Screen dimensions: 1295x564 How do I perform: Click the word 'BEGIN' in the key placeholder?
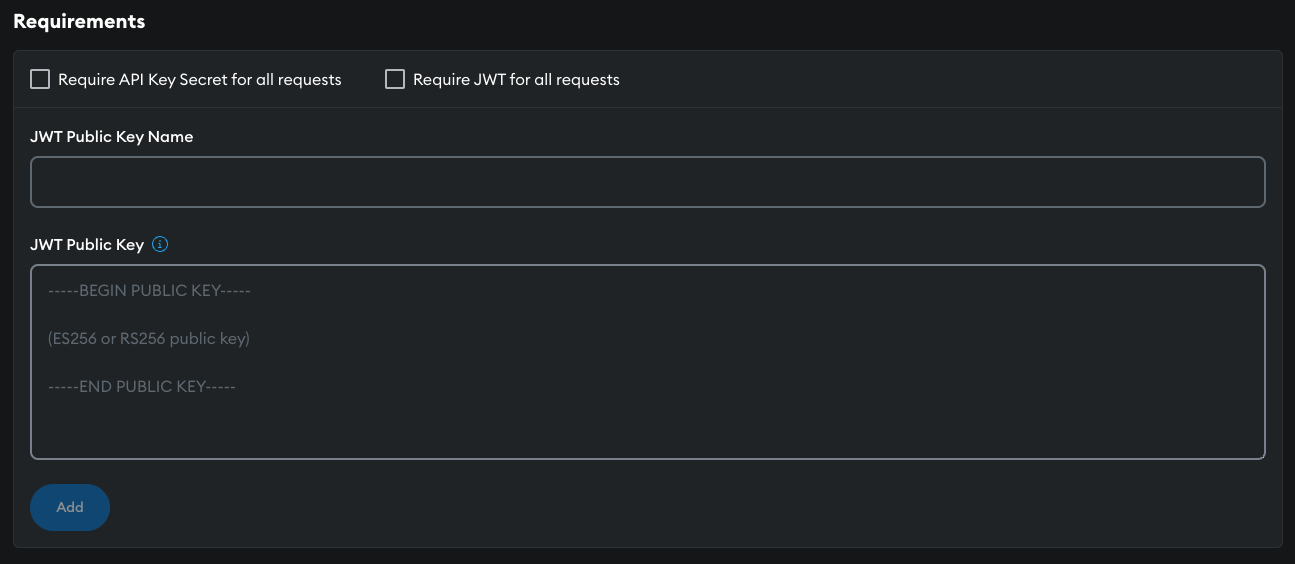(101, 291)
